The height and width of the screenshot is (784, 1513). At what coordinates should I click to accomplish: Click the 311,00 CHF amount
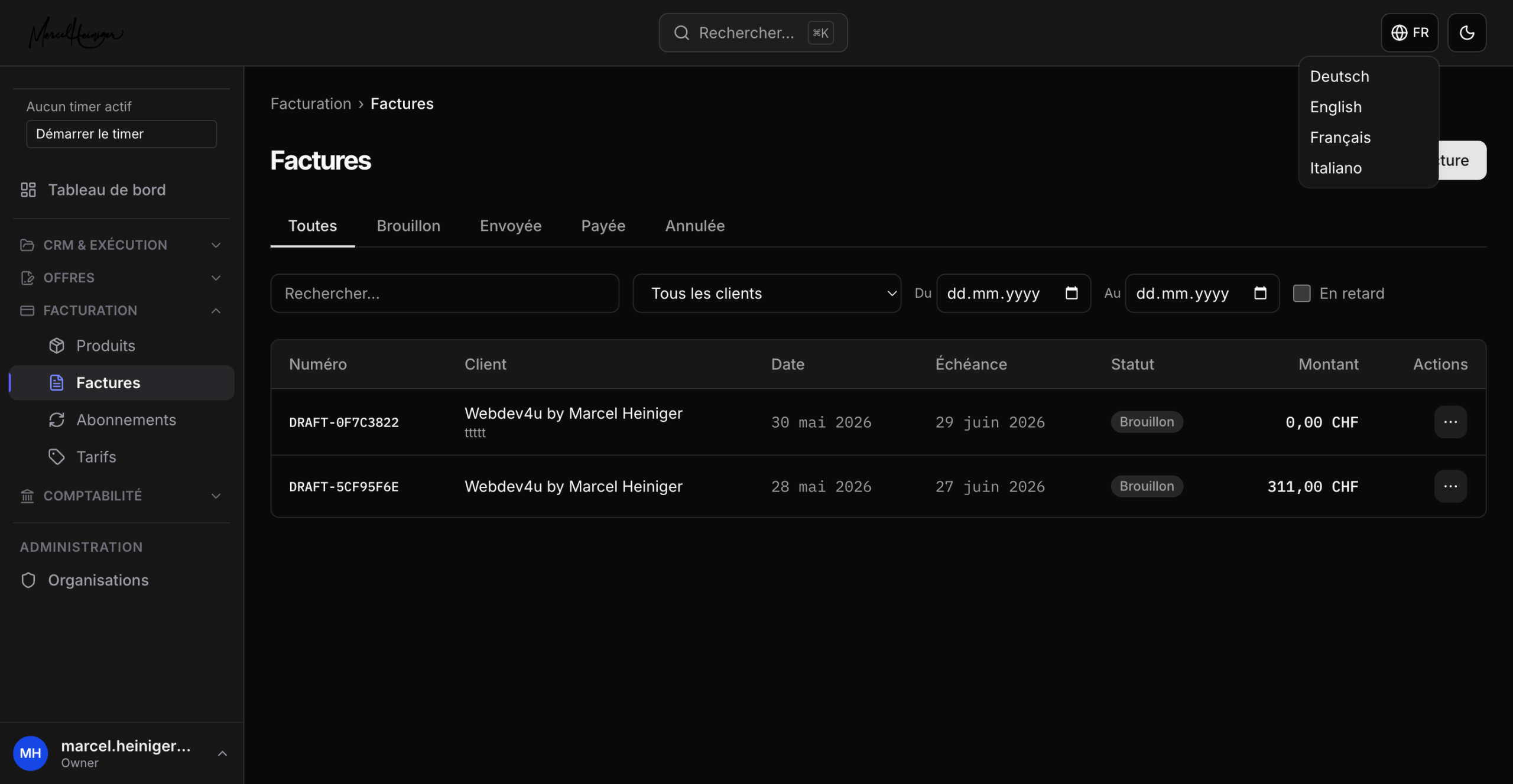point(1313,487)
